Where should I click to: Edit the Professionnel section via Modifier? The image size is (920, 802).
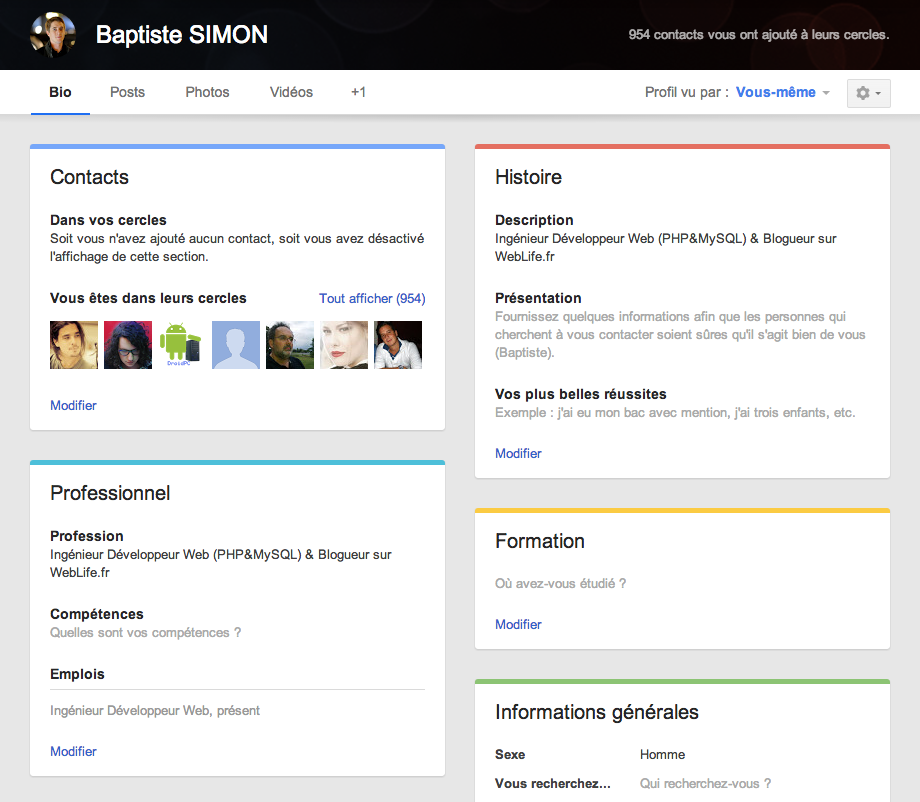(73, 751)
